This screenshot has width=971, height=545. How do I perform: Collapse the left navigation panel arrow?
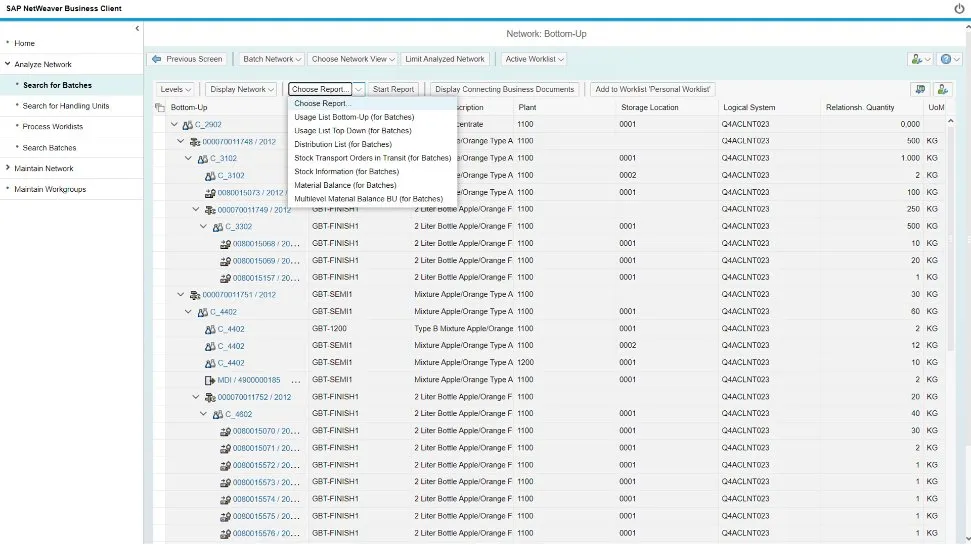[x=137, y=29]
